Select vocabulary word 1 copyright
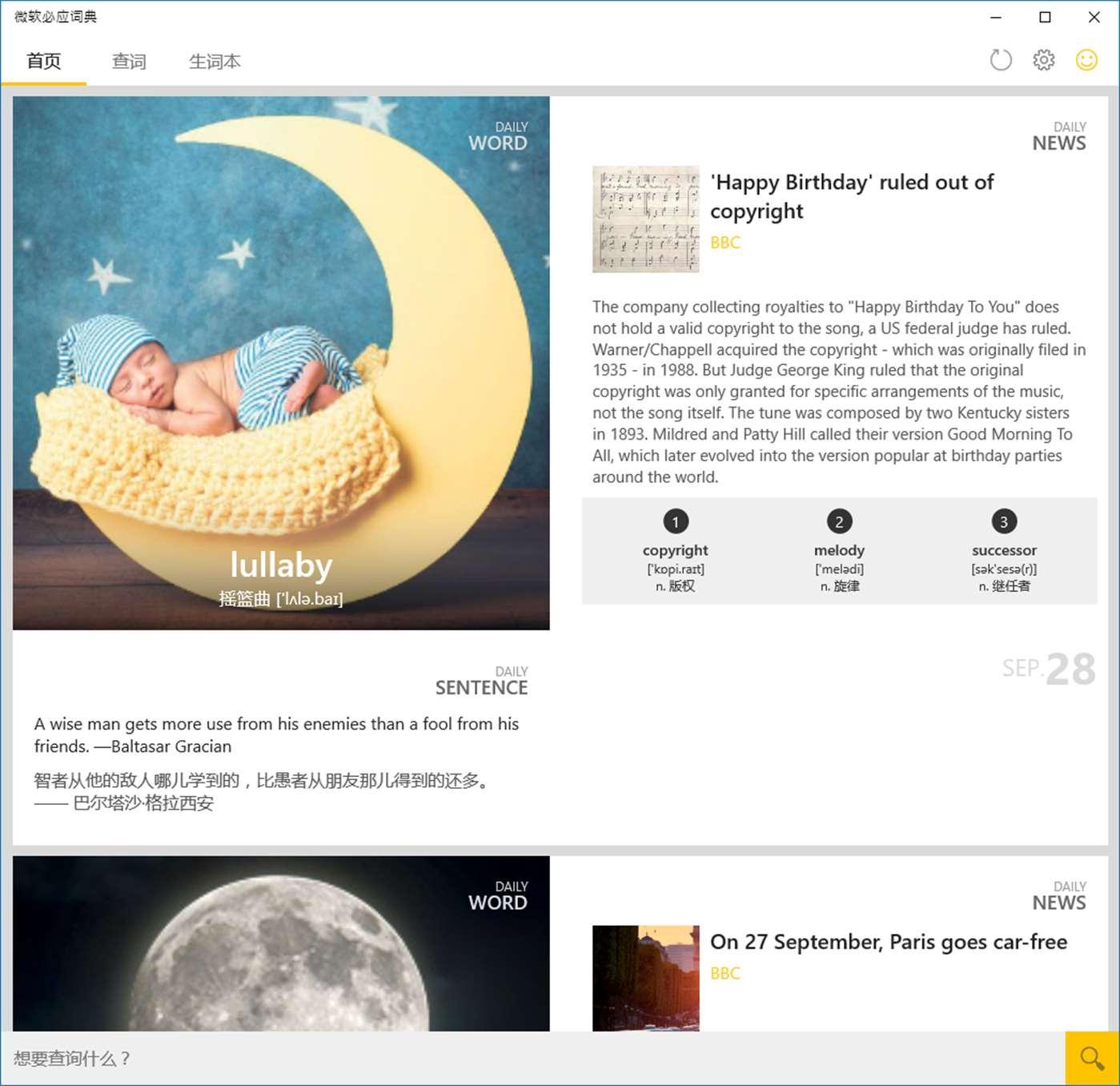The image size is (1120, 1086). (x=676, y=553)
